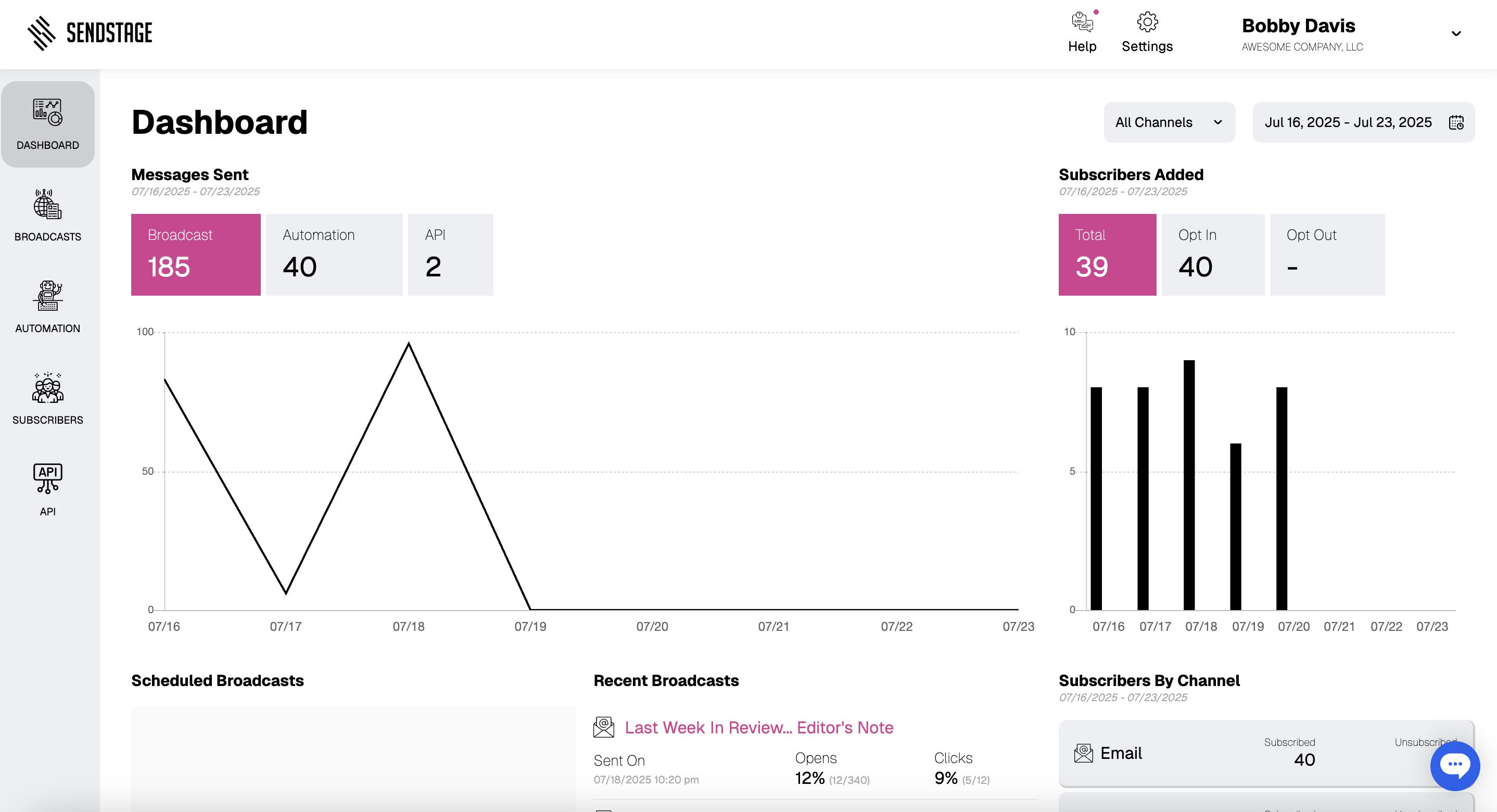This screenshot has height=812, width=1497.
Task: Select the Opt Out subscribers tab
Action: point(1327,255)
